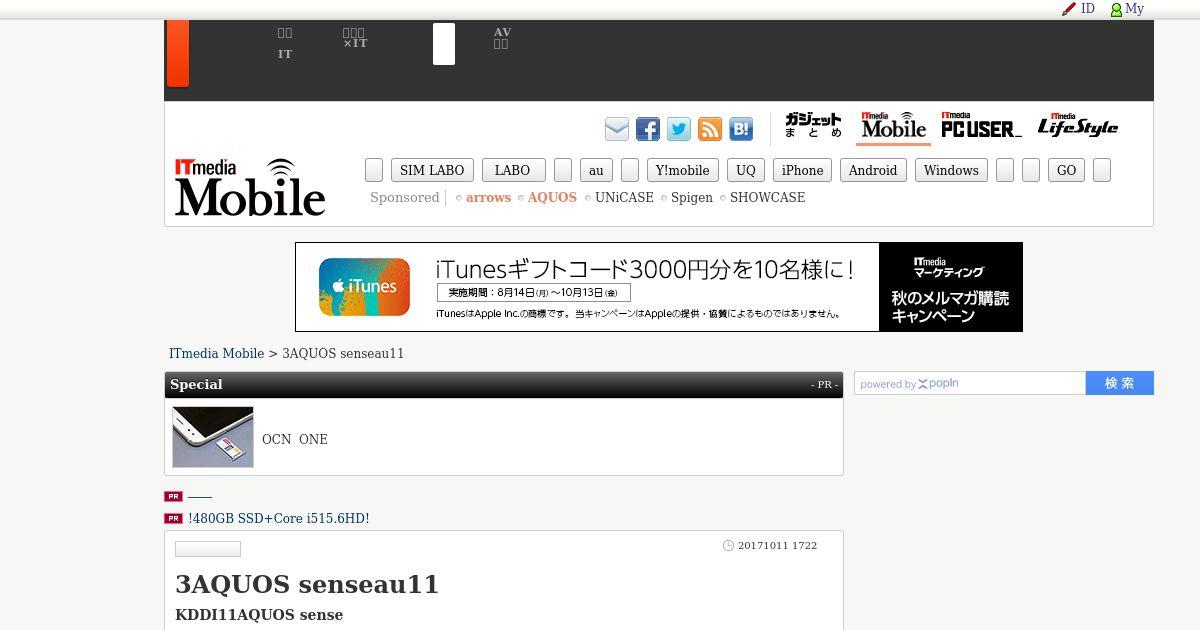
Task: Open the orange RSS feed icon
Action: click(710, 129)
